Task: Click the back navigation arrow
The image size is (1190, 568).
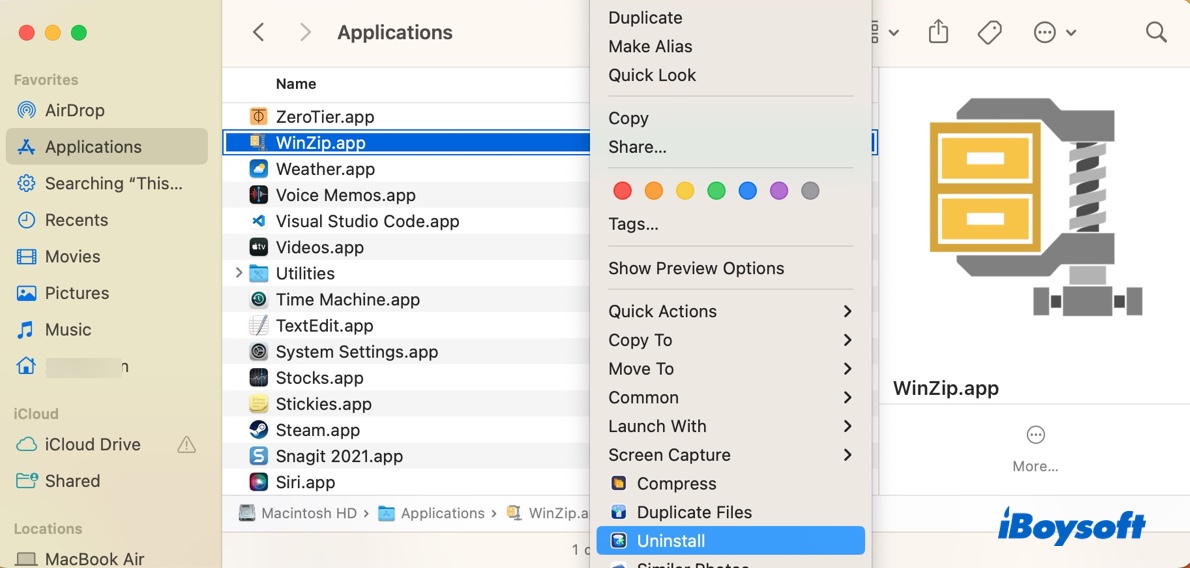Action: (259, 33)
